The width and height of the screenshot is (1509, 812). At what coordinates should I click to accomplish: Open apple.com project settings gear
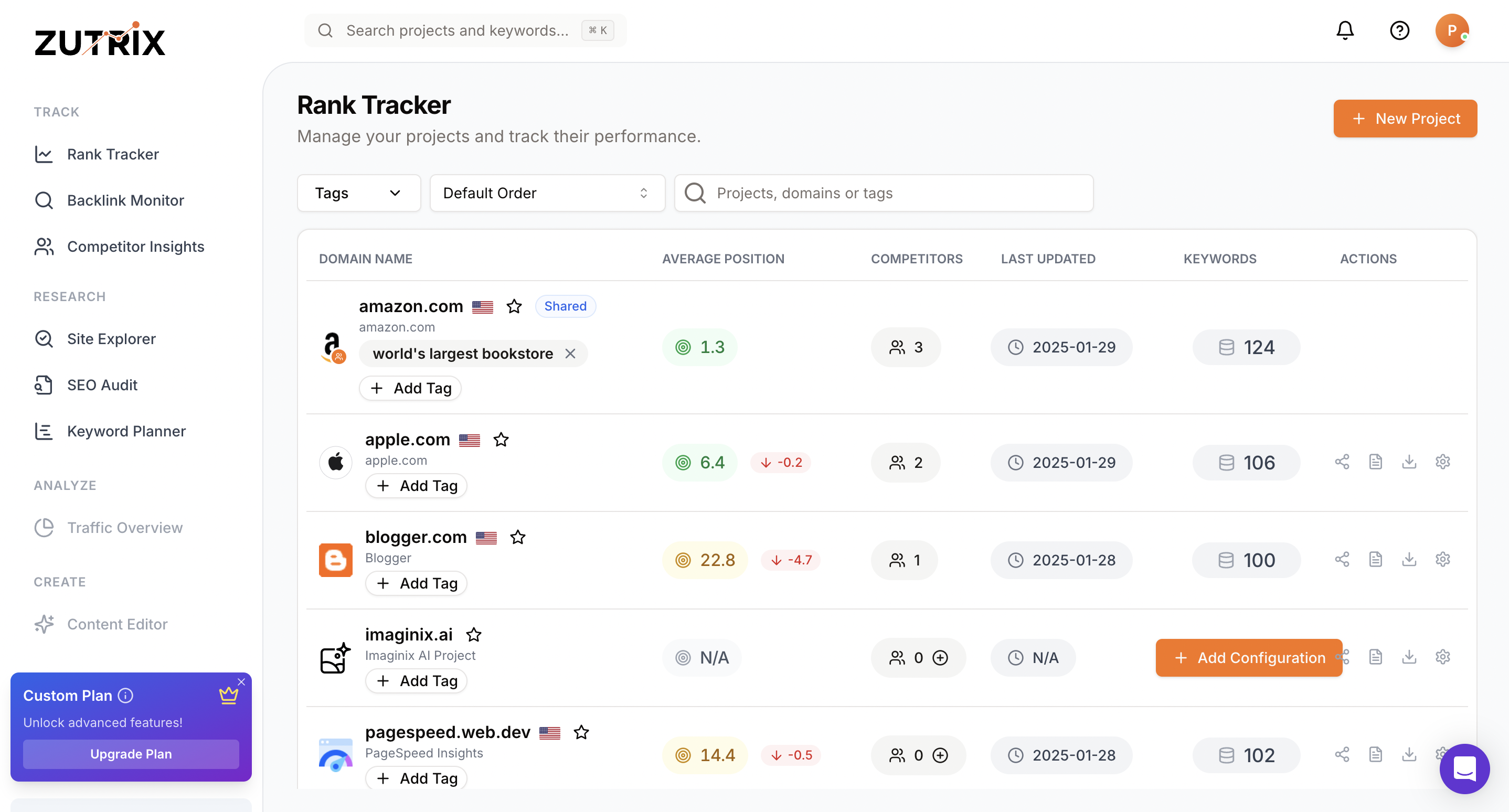(1442, 462)
